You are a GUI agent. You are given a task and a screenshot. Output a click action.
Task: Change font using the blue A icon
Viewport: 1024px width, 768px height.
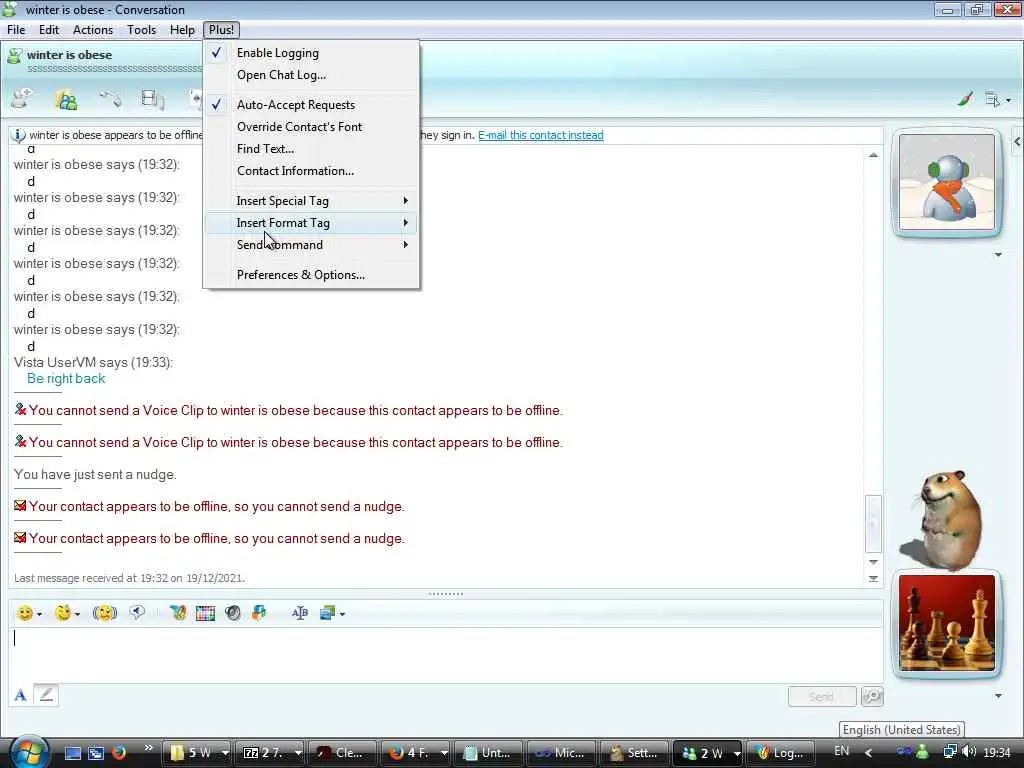pyautogui.click(x=20, y=696)
